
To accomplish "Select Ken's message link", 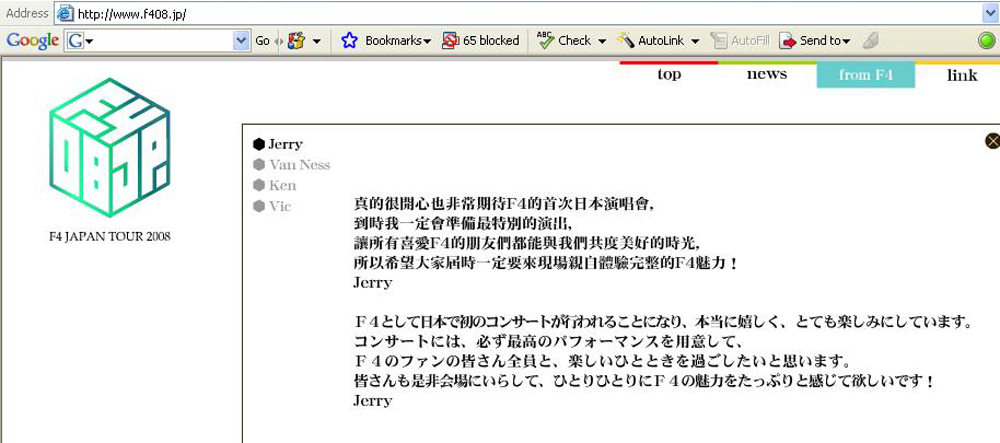I will click(x=282, y=185).
